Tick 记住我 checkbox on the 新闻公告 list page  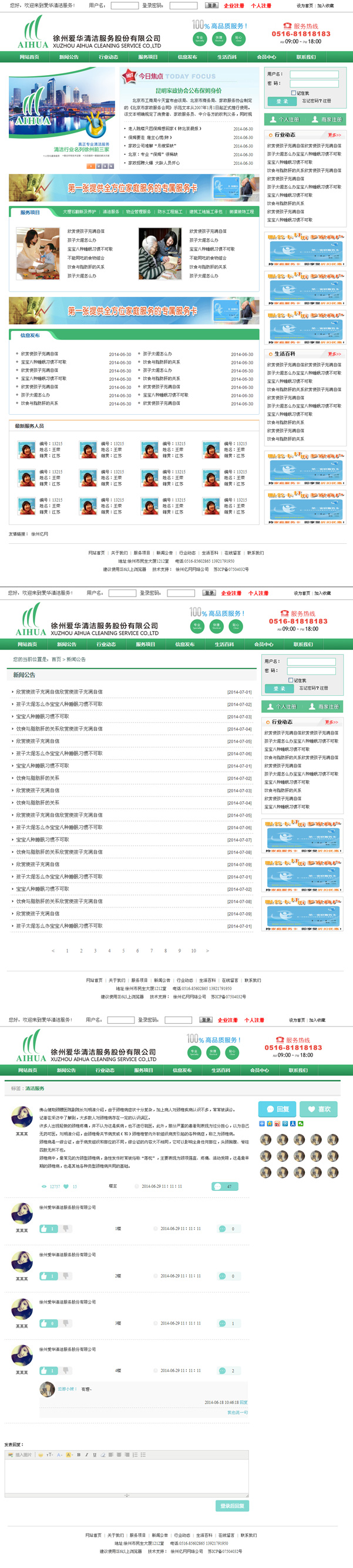pos(291,680)
